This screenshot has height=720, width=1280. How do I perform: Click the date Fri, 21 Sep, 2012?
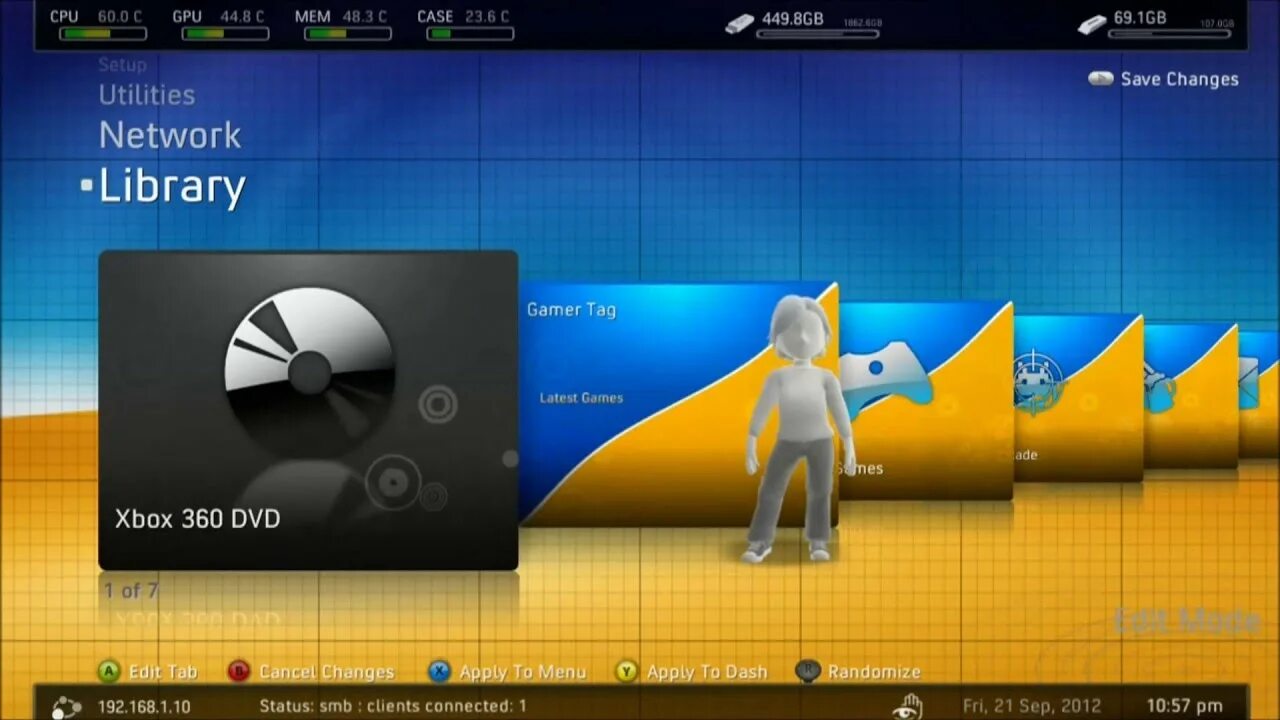[x=1031, y=706]
